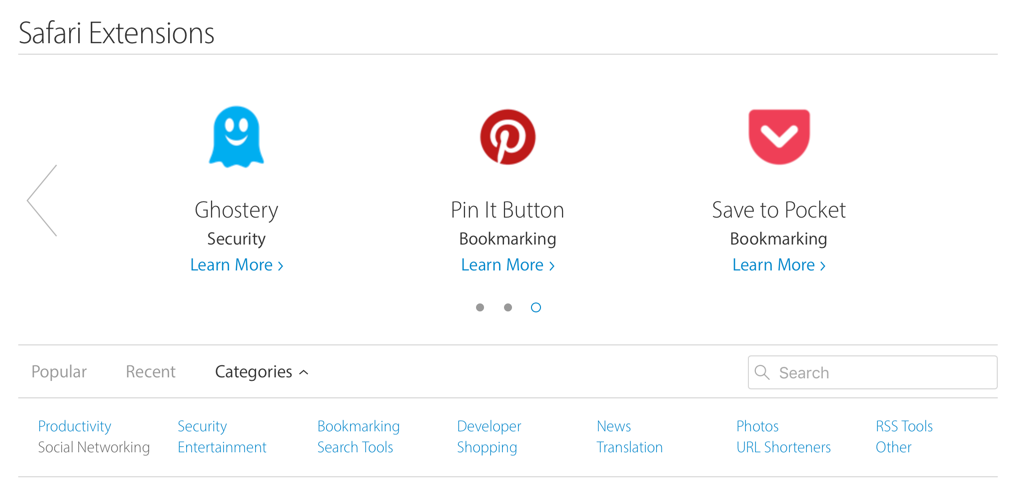Click the Pinterest Pin It icon
Viewport: 1020px width, 492px height.
pyautogui.click(x=508, y=137)
